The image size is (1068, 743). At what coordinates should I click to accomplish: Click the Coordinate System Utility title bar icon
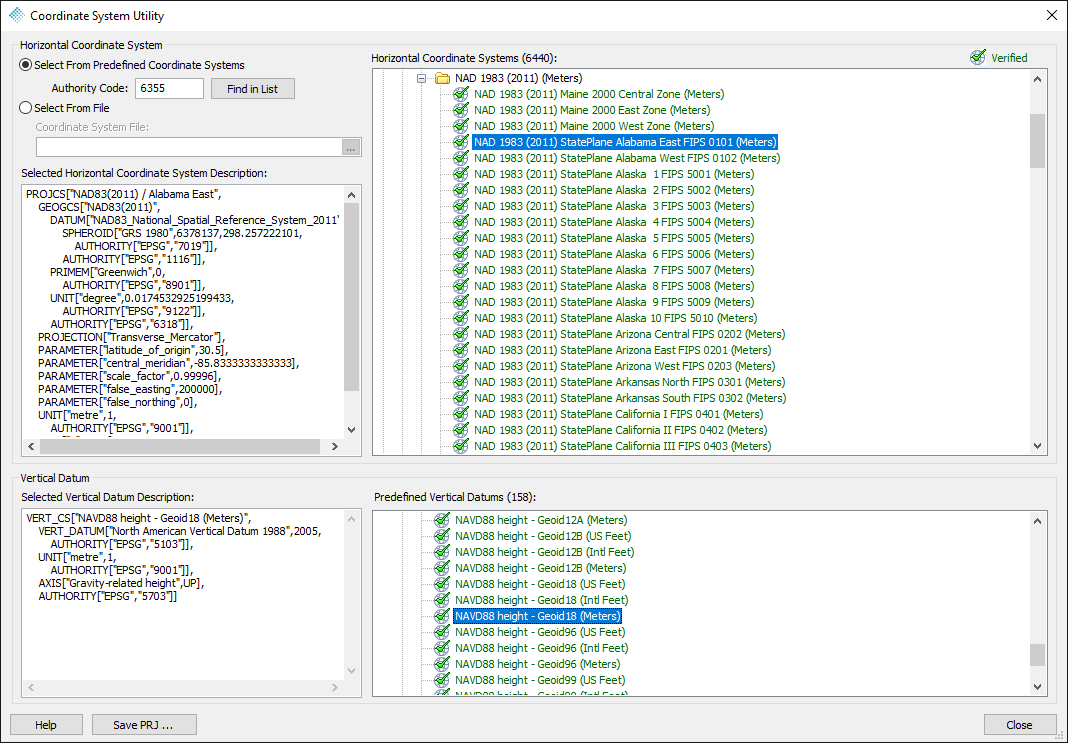(x=16, y=15)
